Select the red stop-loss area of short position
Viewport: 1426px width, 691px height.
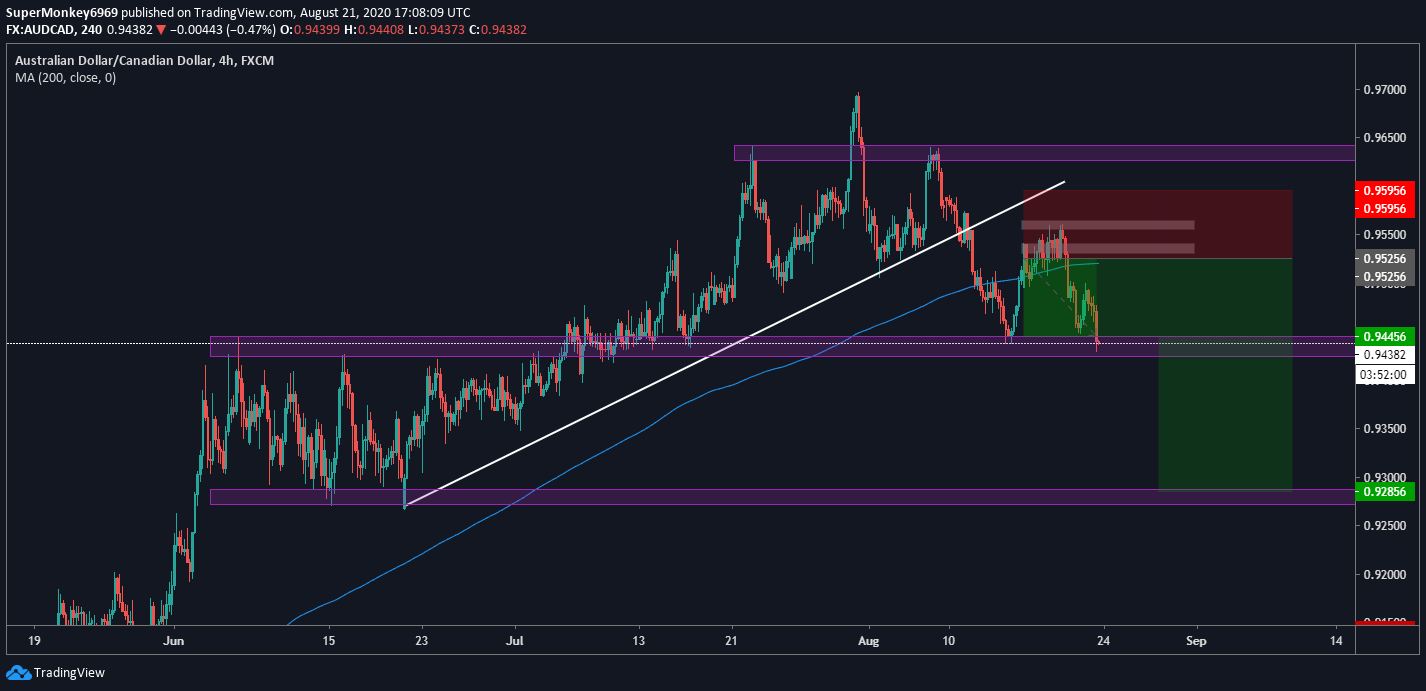tap(1157, 224)
